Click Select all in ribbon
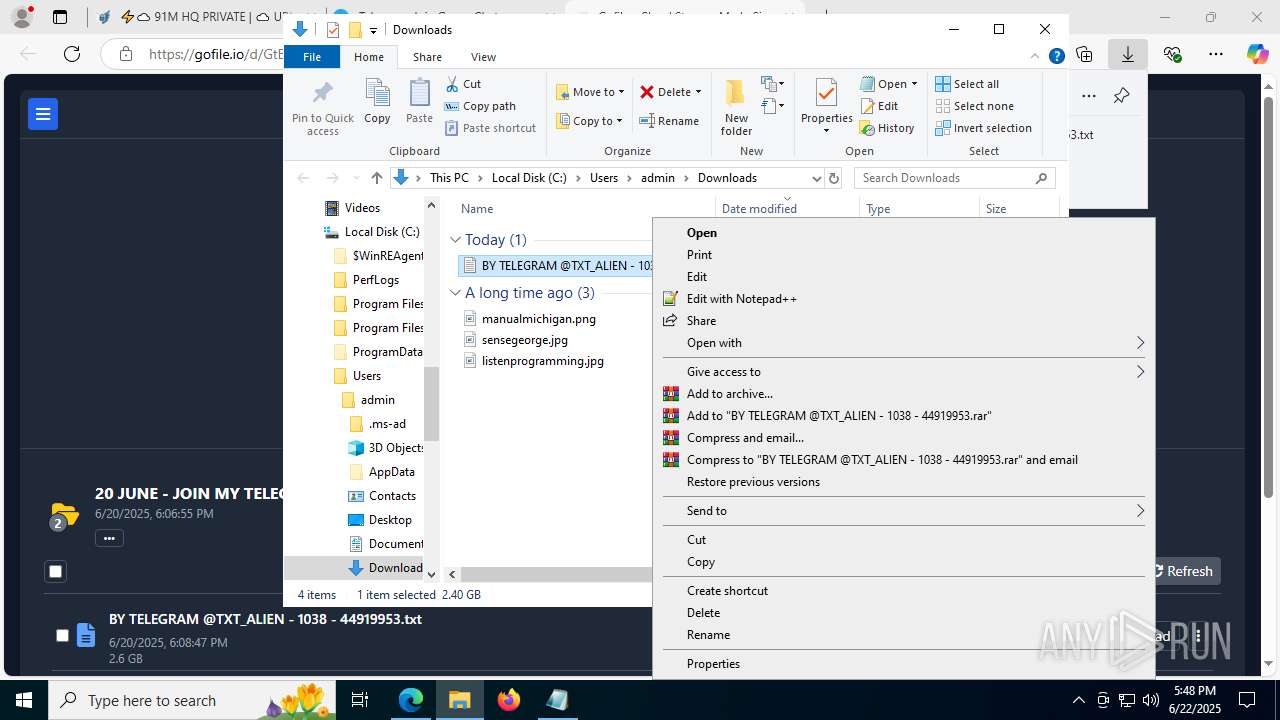The height and width of the screenshot is (720, 1280). (x=967, y=84)
